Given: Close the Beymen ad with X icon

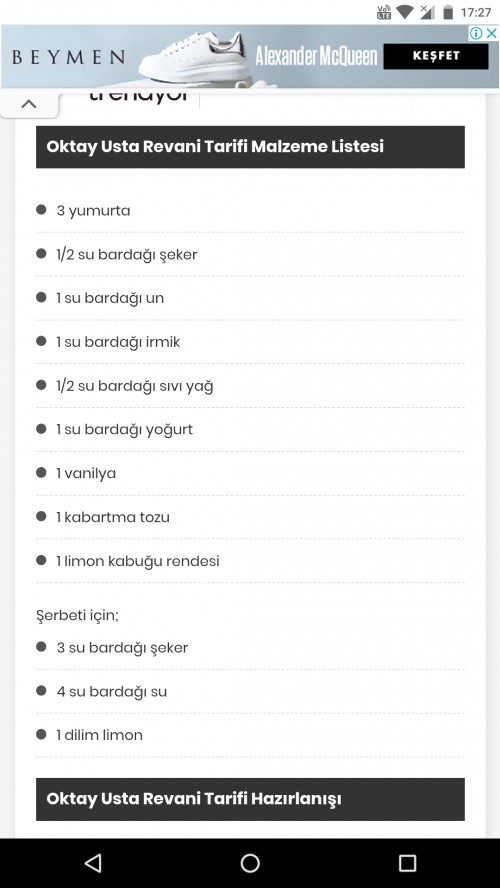Looking at the screenshot, I should [492, 33].
